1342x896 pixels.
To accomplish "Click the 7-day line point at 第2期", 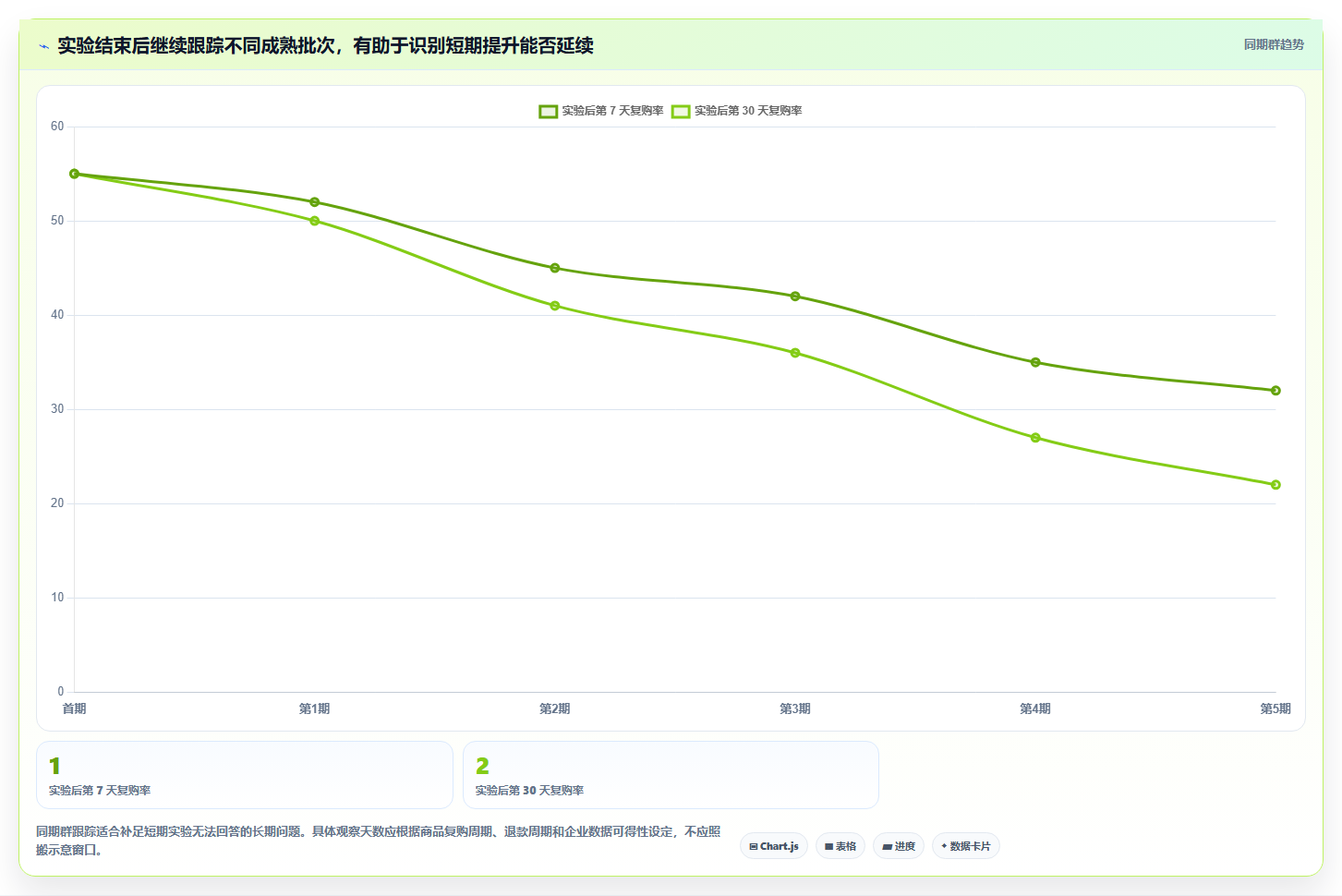I will tap(555, 268).
